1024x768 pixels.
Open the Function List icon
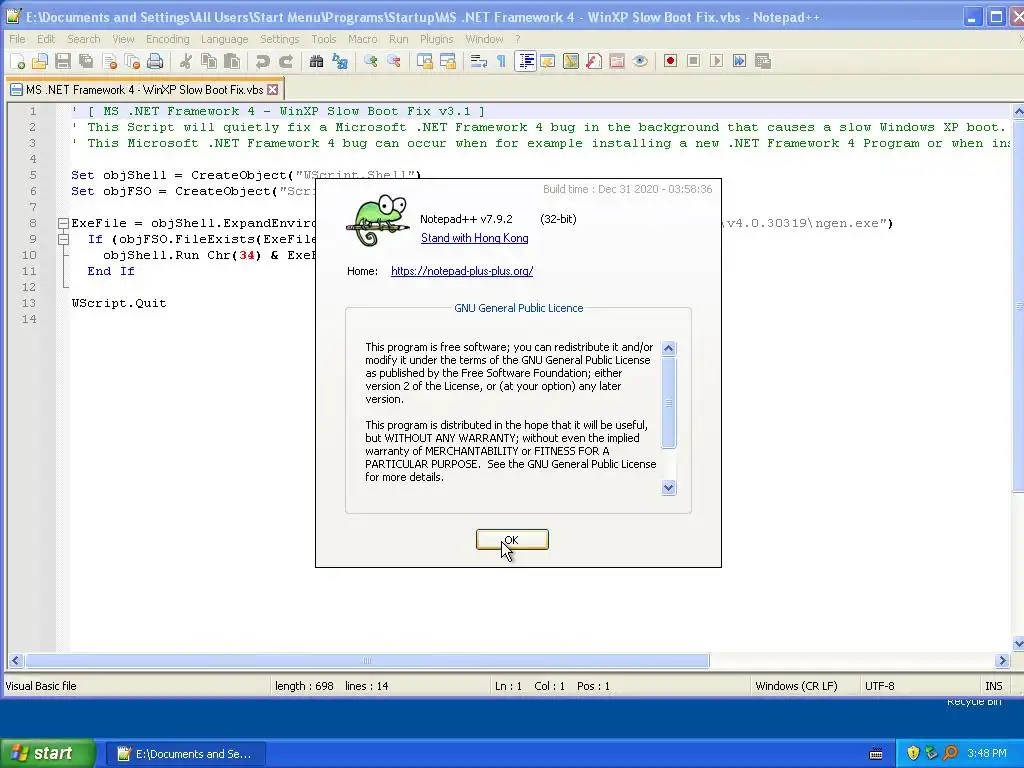click(594, 61)
